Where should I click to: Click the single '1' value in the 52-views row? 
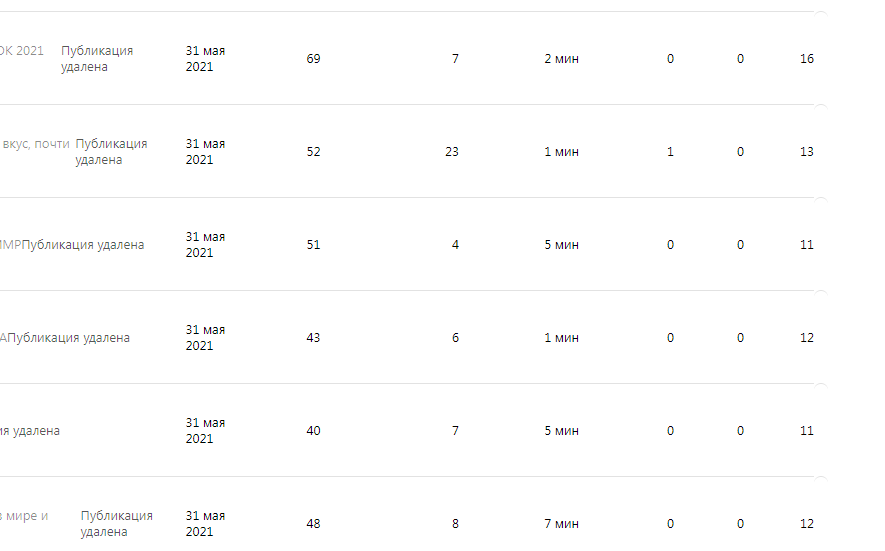[670, 152]
